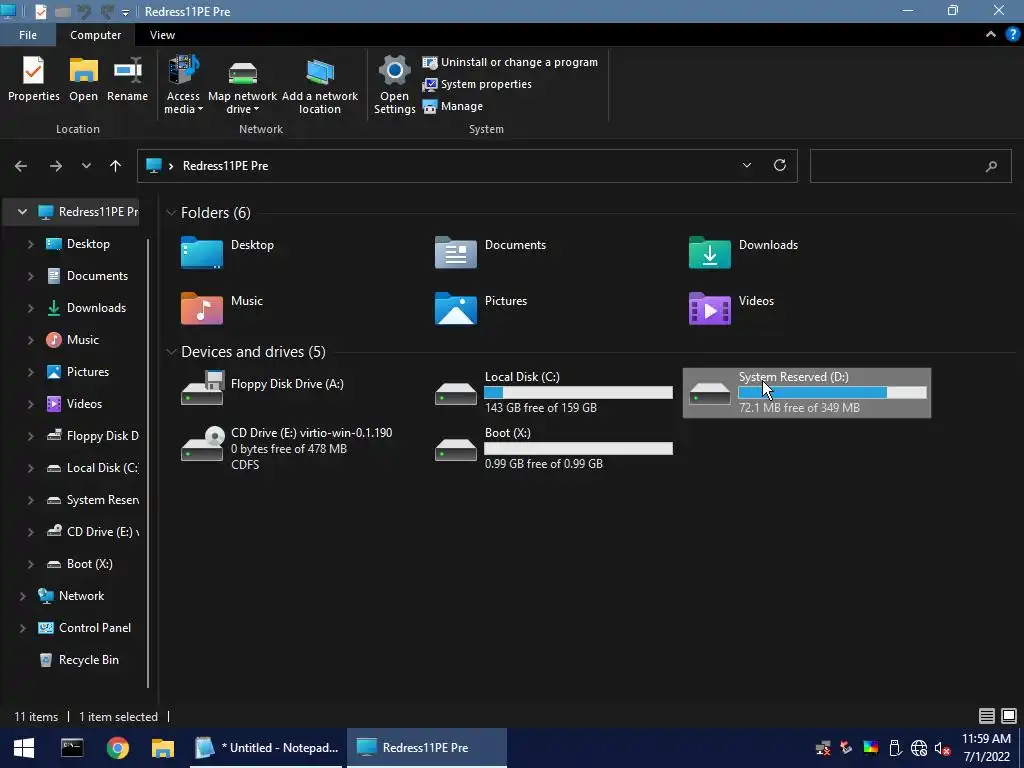The width and height of the screenshot is (1024, 768).
Task: Collapse the Devices and drives group
Action: (171, 352)
